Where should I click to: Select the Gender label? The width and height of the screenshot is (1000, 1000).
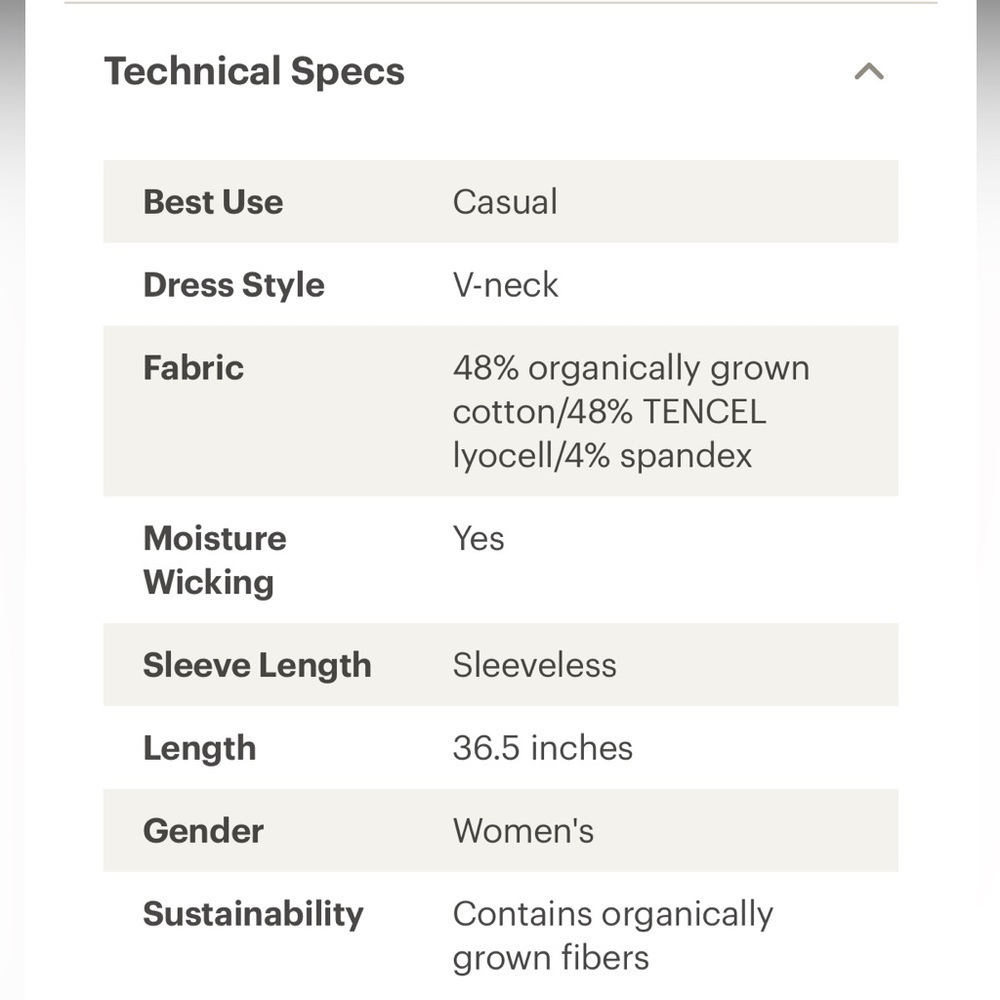(203, 831)
